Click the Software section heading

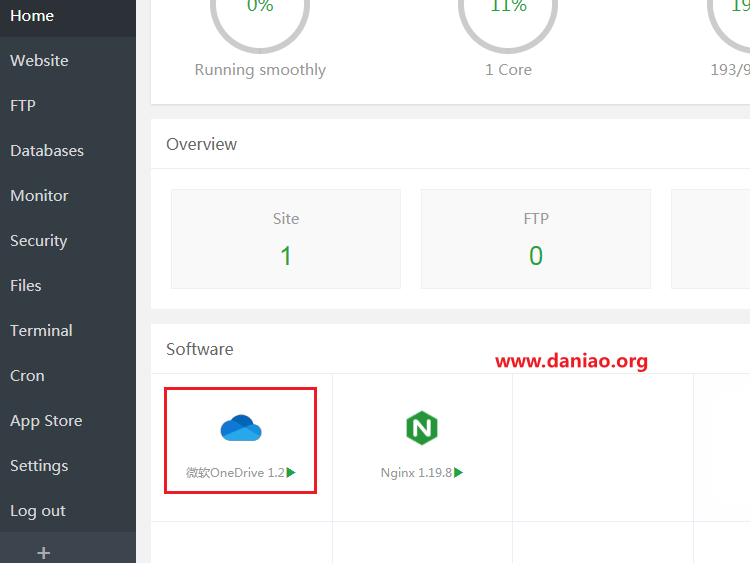[199, 349]
